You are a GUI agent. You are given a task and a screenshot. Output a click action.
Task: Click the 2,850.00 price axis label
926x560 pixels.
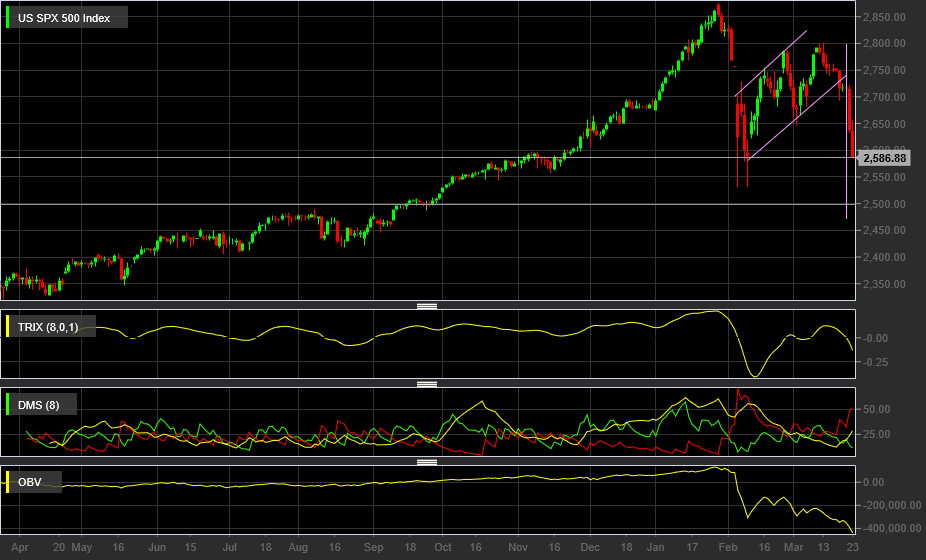click(884, 17)
